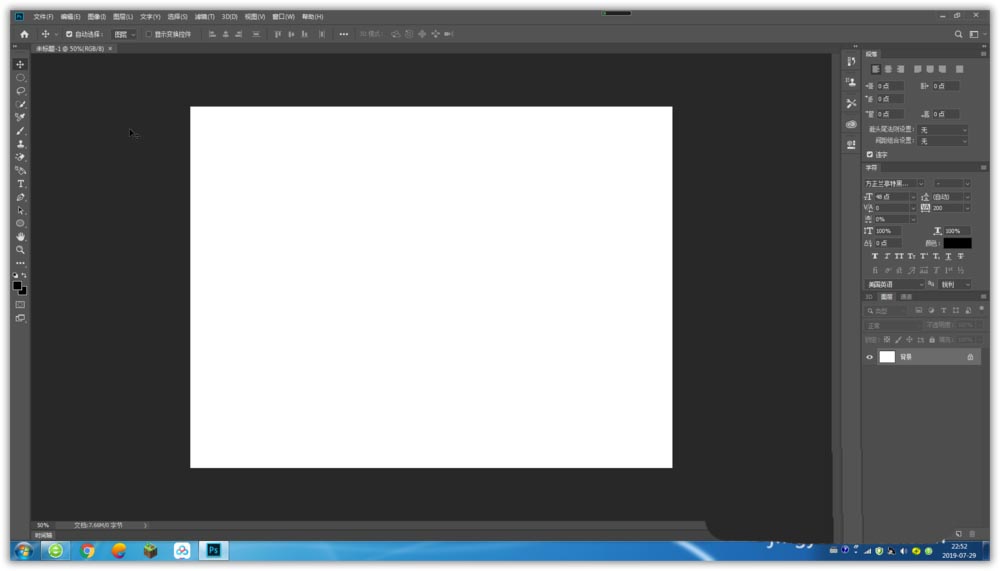Select the Eraser tool

20,157
